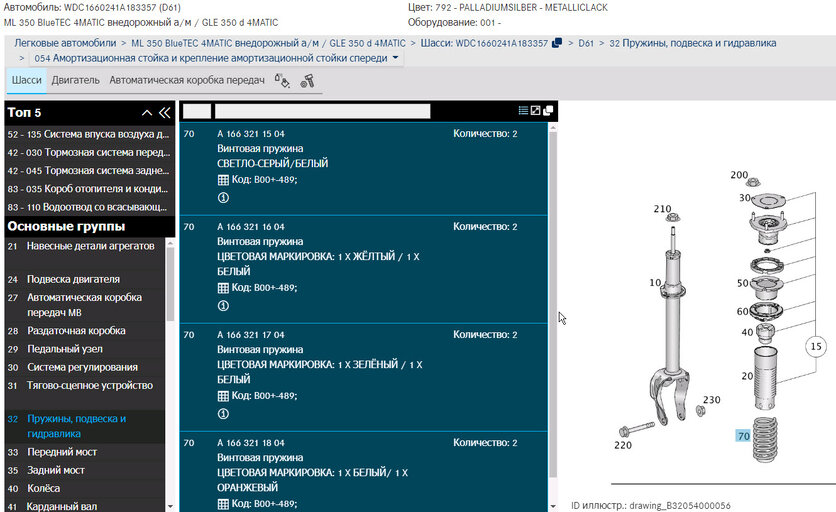Collapse the Топ 5 section with up chevron
Image resolution: width=836 pixels, height=512 pixels.
pos(147,113)
